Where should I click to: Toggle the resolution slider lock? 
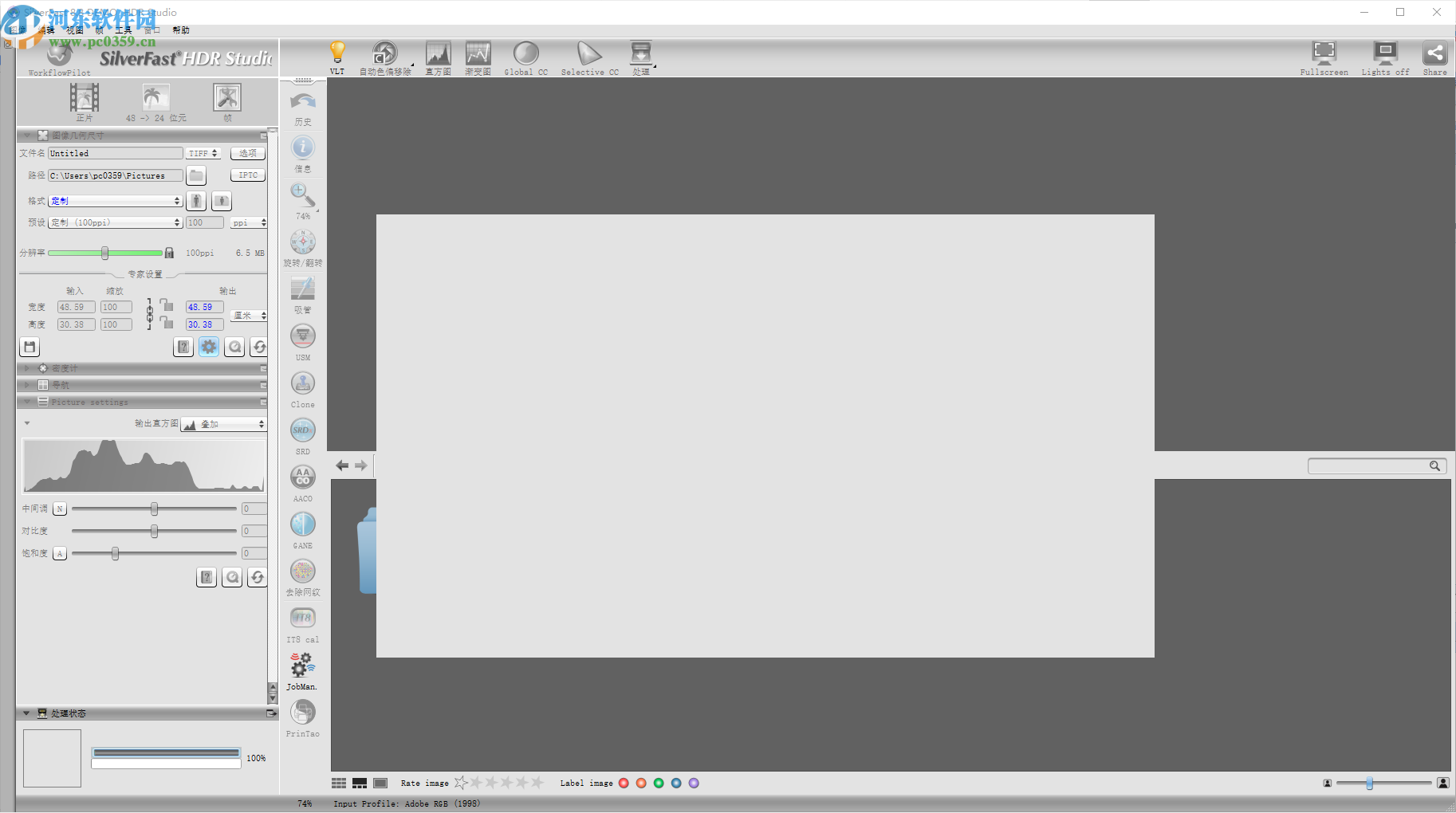[x=169, y=253]
